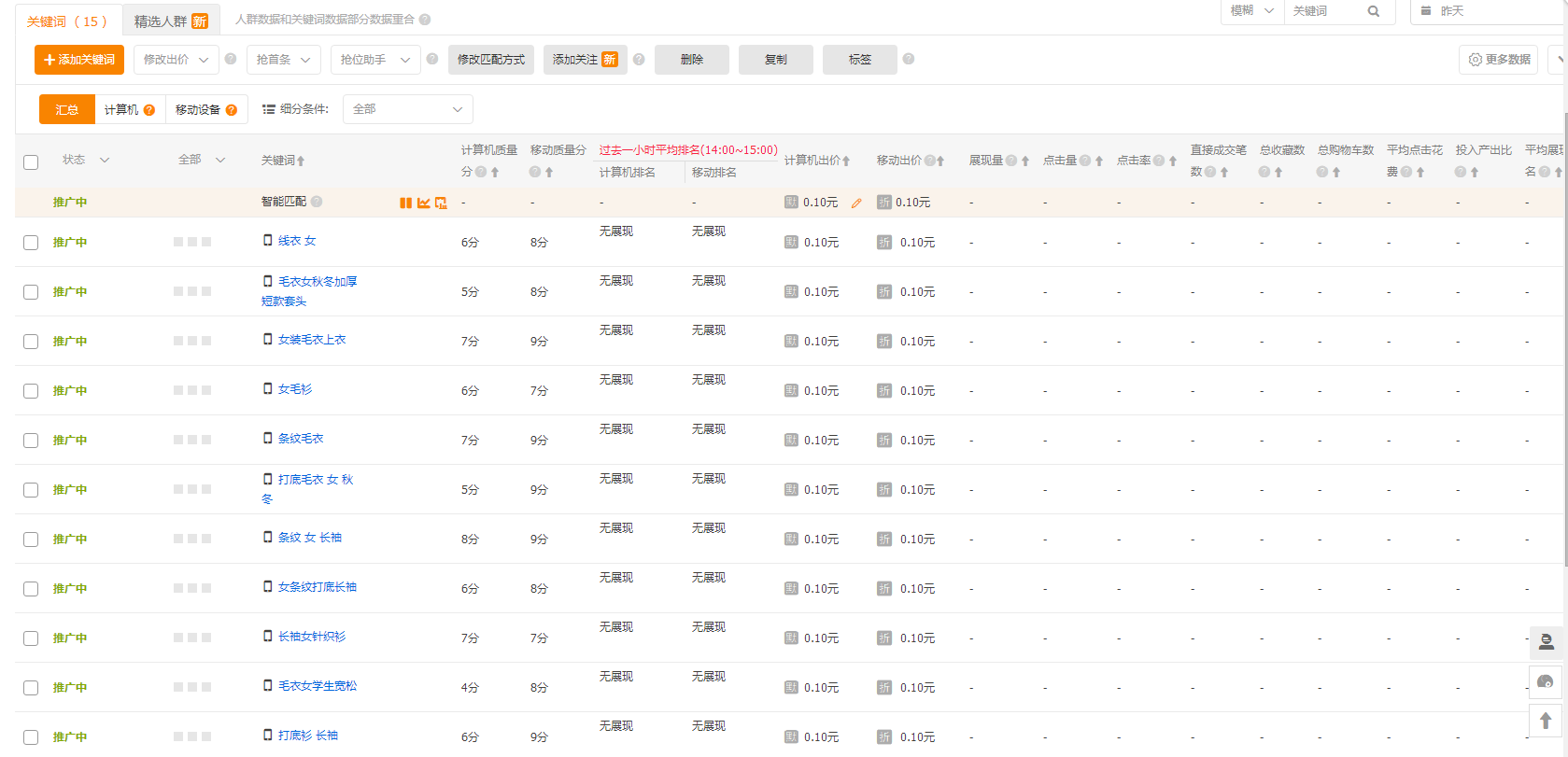This screenshot has width=1568, height=757.
Task: Open the trend chart icon for 智能匹配
Action: [423, 203]
